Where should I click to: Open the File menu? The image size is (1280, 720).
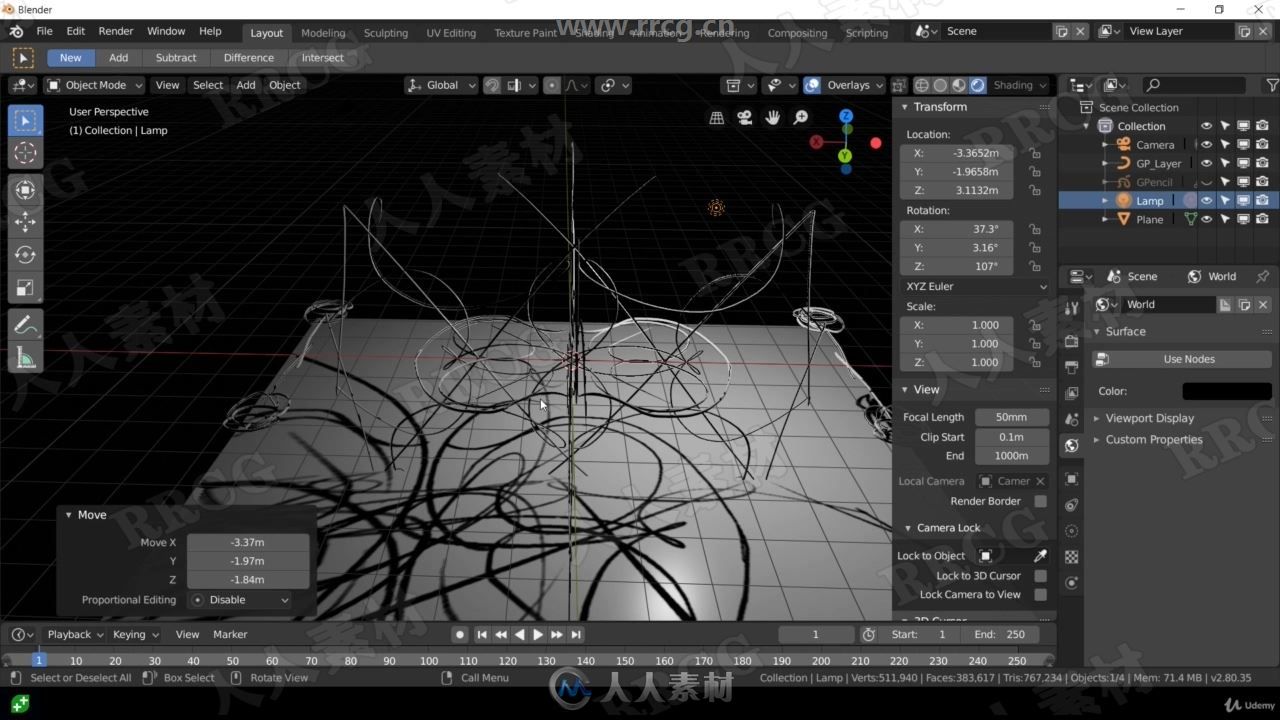coord(45,31)
